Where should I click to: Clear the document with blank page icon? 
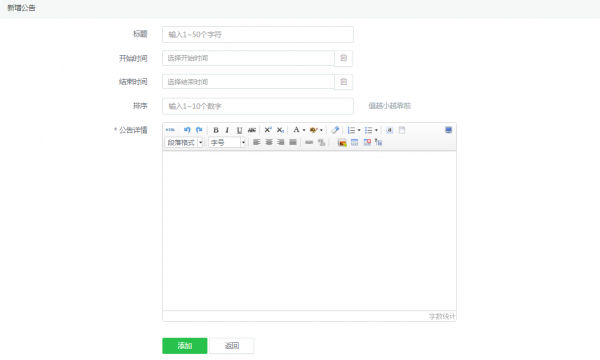[x=402, y=130]
